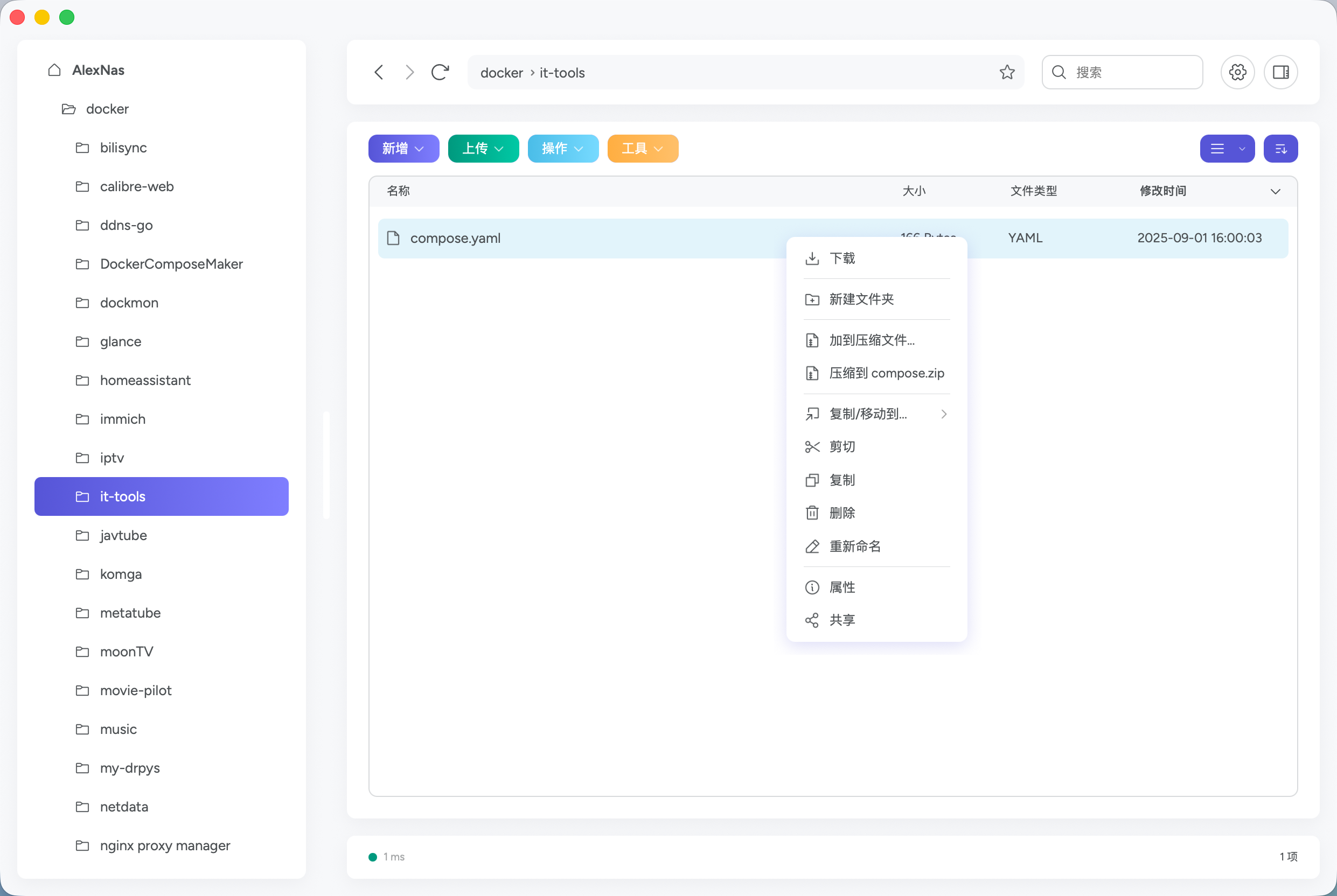The image size is (1337, 896).
Task: Expand 复制/移动到 submenu in context menu
Action: coord(876,414)
